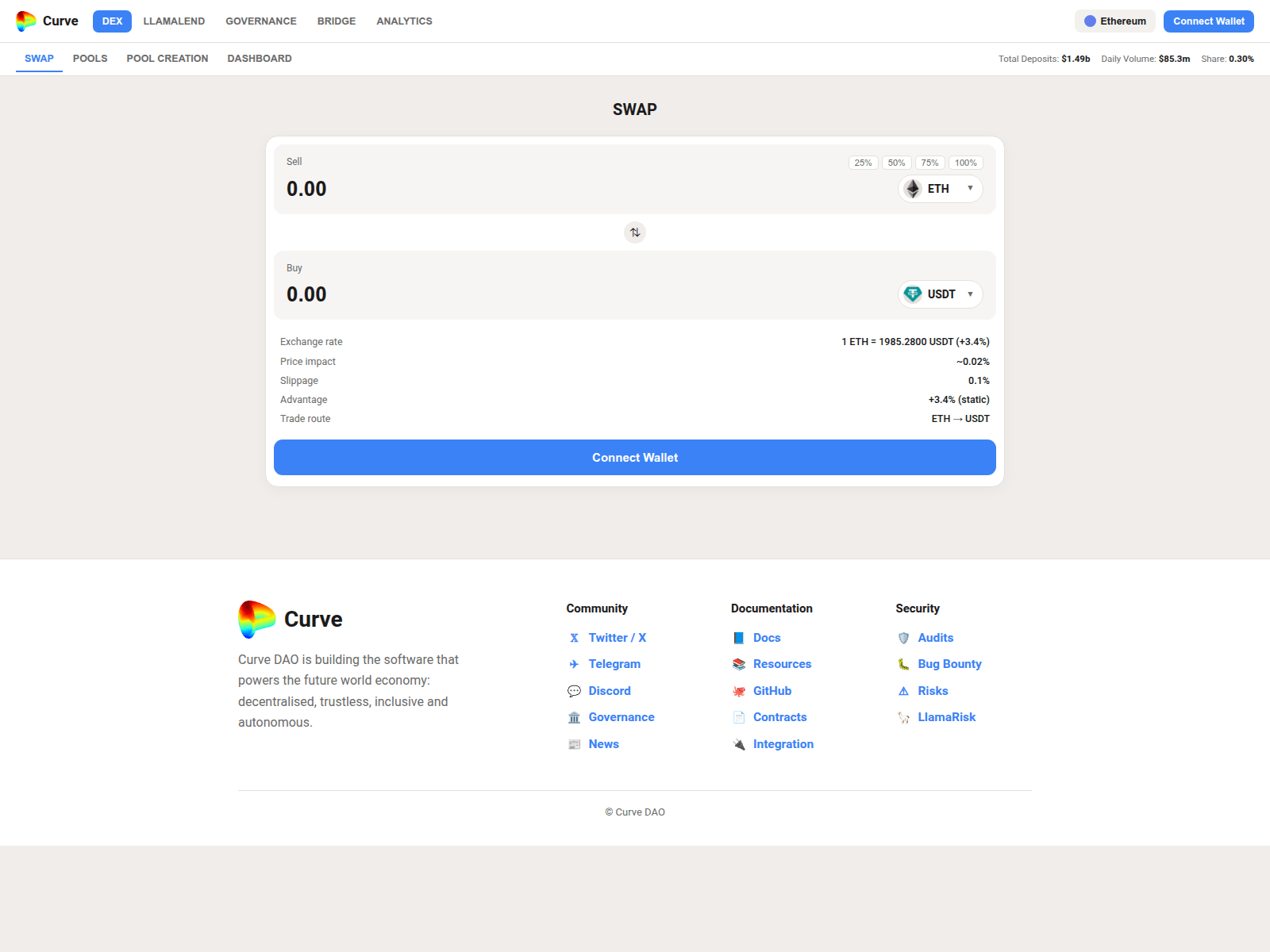This screenshot has height=952, width=1270.
Task: Open the Telegram link
Action: click(614, 664)
